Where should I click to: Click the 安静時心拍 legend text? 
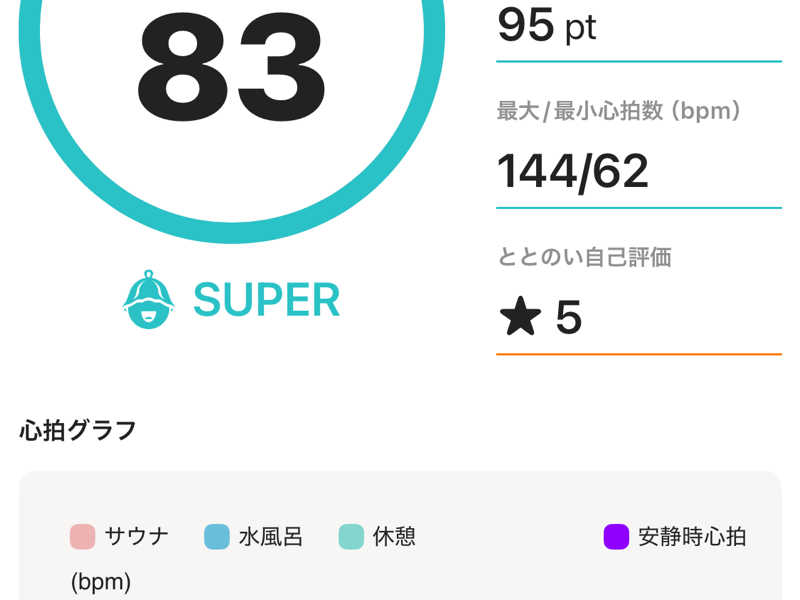click(x=692, y=537)
